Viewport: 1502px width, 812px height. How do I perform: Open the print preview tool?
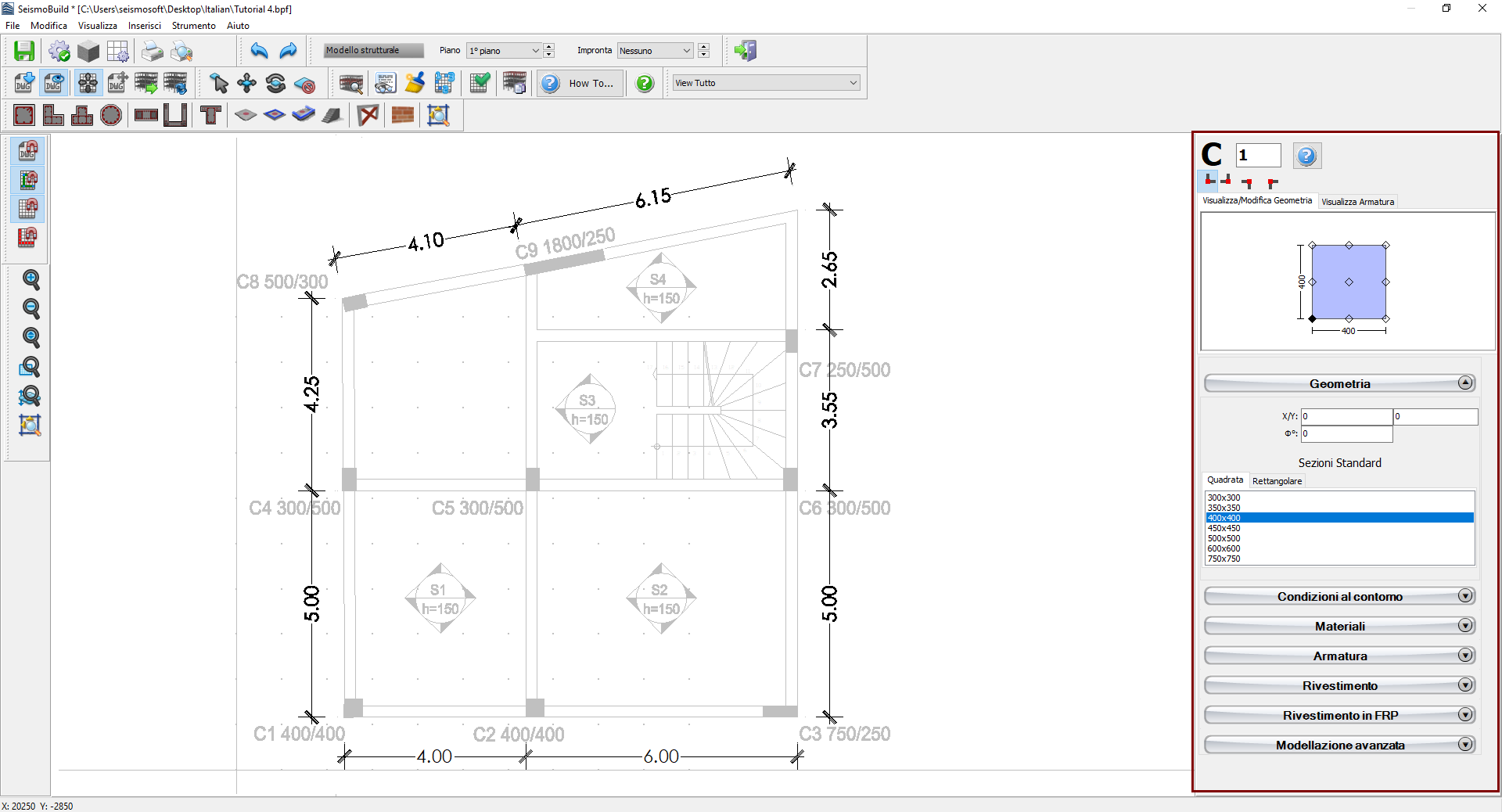(181, 51)
